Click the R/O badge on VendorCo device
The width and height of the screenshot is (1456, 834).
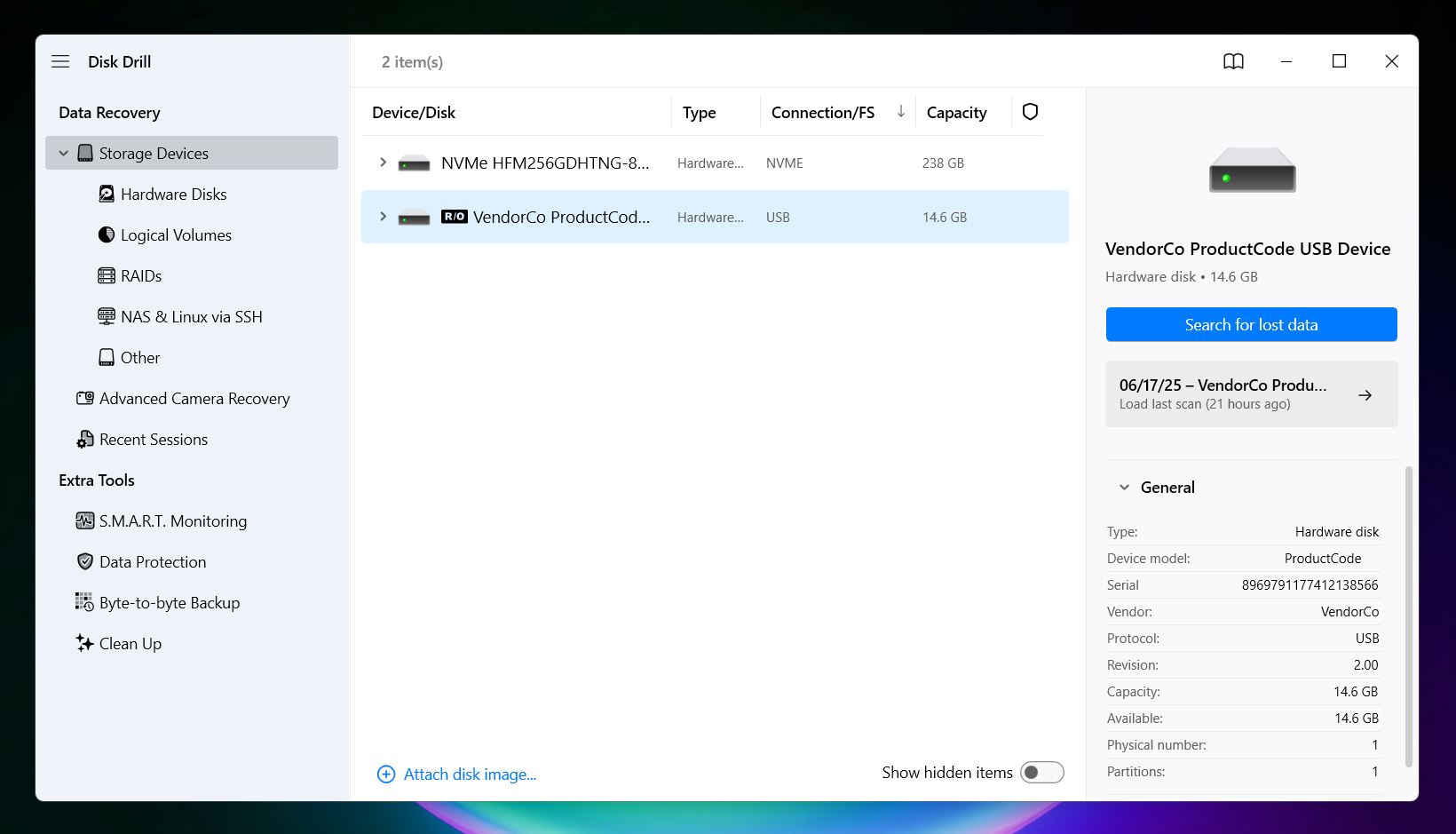point(455,217)
